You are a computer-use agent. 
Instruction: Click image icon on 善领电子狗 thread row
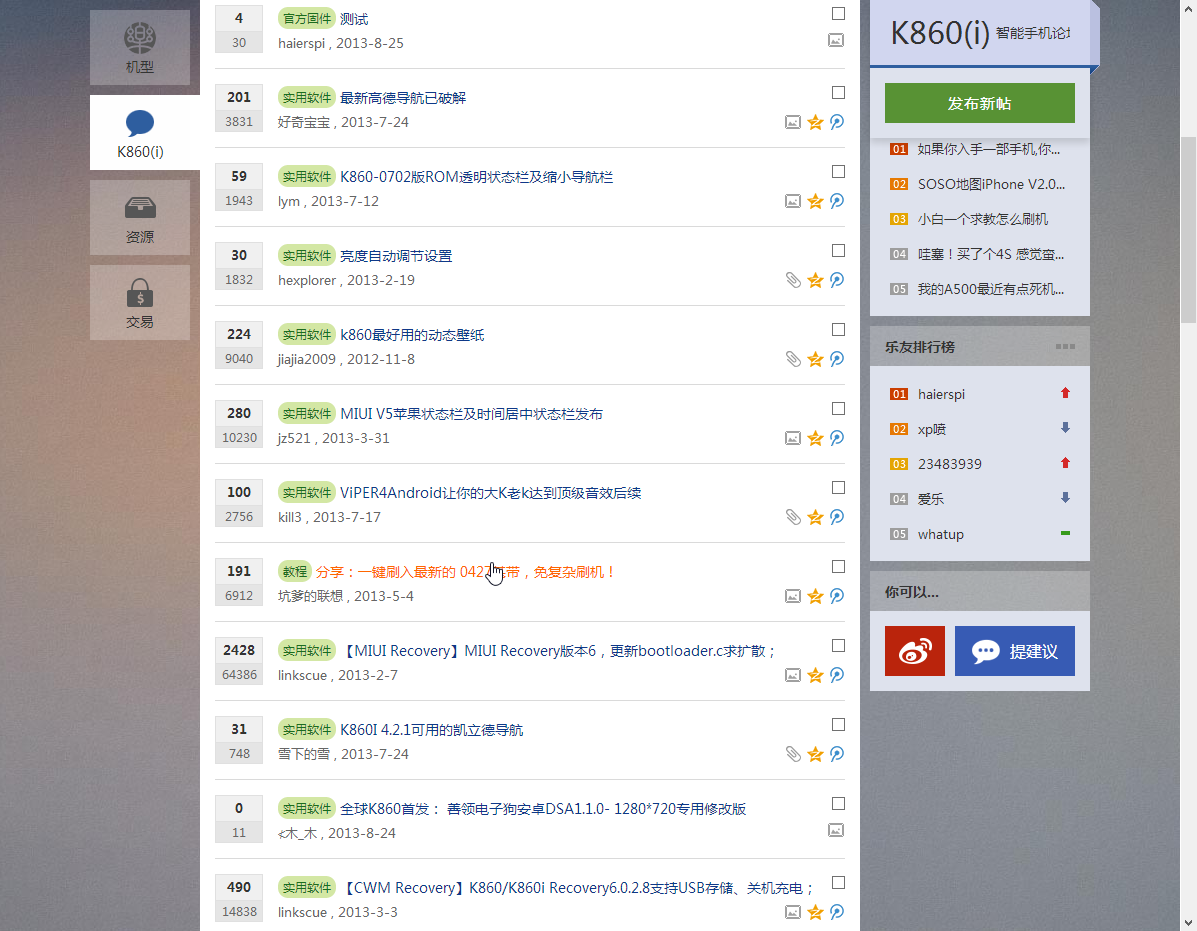(x=836, y=830)
